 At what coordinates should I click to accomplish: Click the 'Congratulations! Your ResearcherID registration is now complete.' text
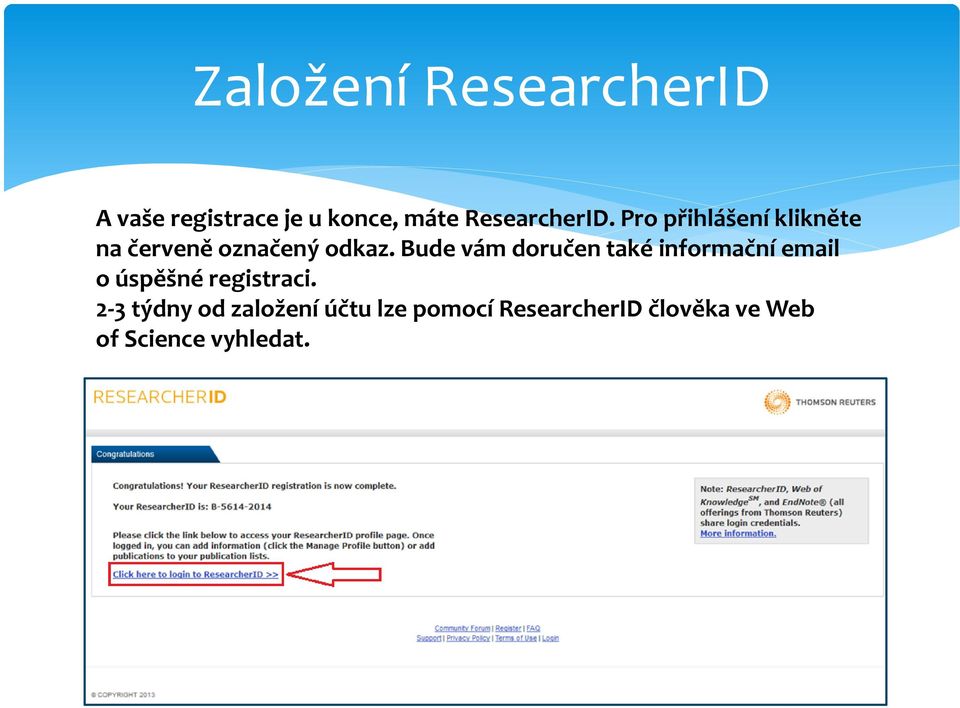[254, 486]
